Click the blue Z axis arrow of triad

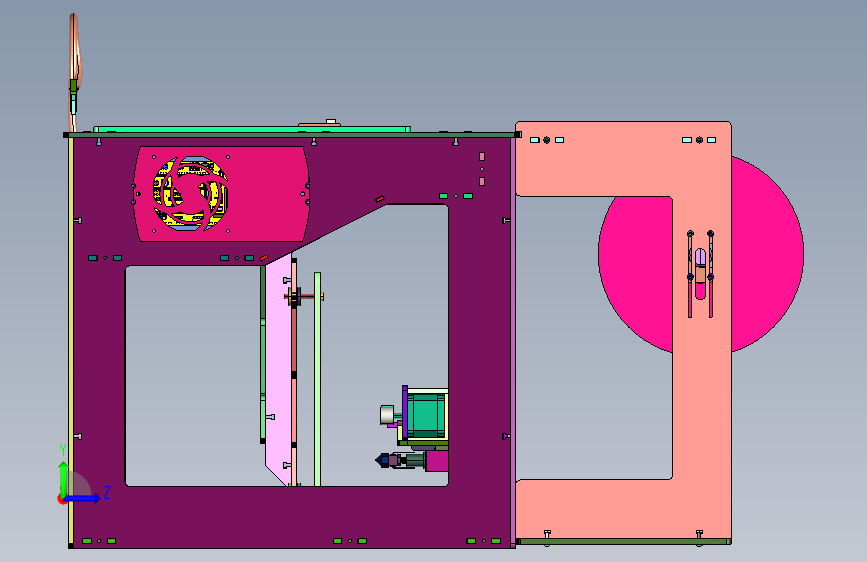coord(83,498)
